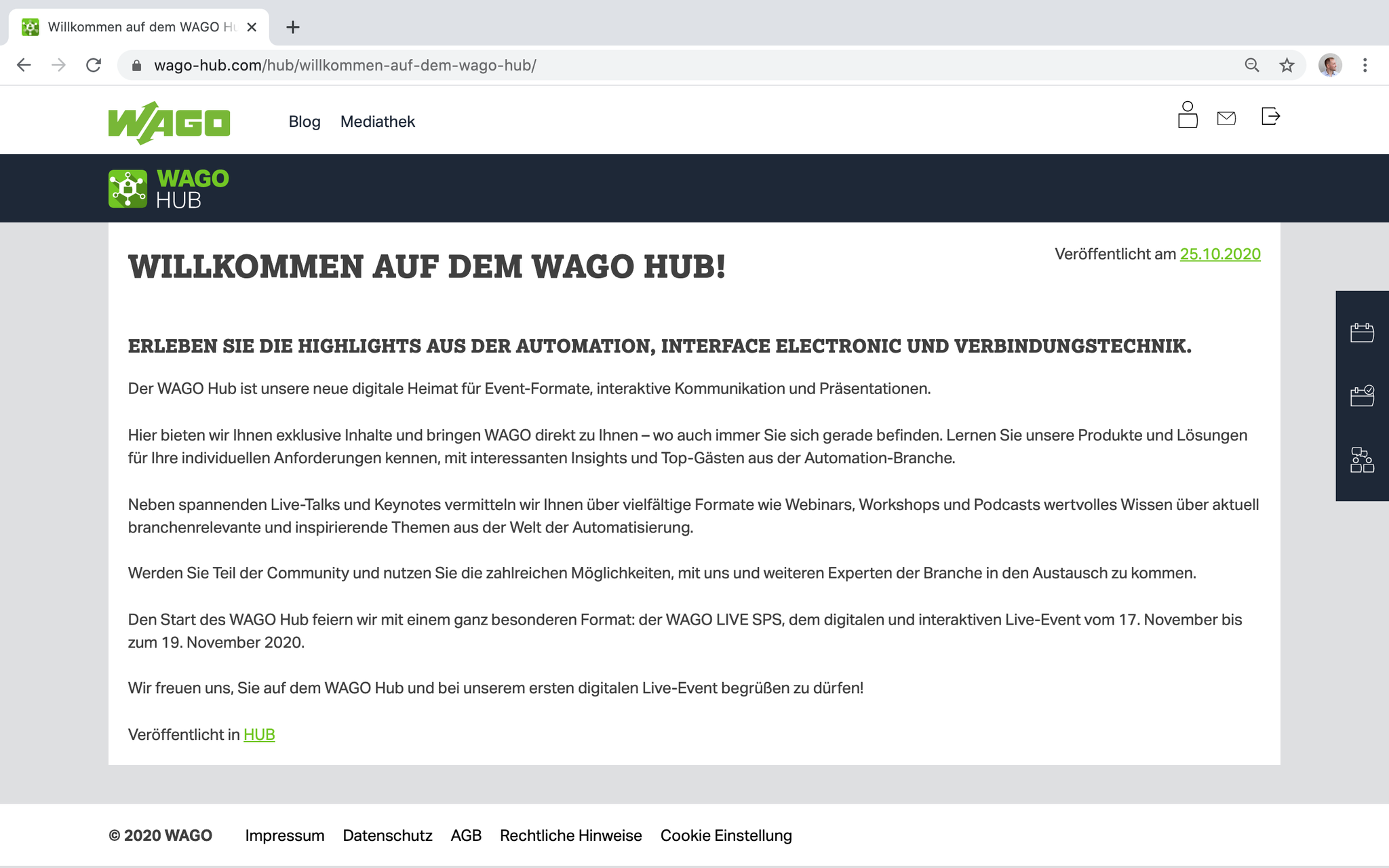Click the lock icon in address bar
The height and width of the screenshot is (868, 1389).
point(136,66)
